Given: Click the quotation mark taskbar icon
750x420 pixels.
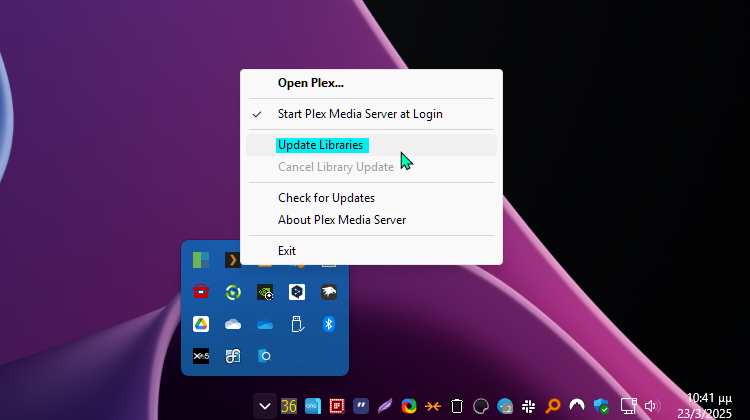Looking at the screenshot, I should pos(361,406).
